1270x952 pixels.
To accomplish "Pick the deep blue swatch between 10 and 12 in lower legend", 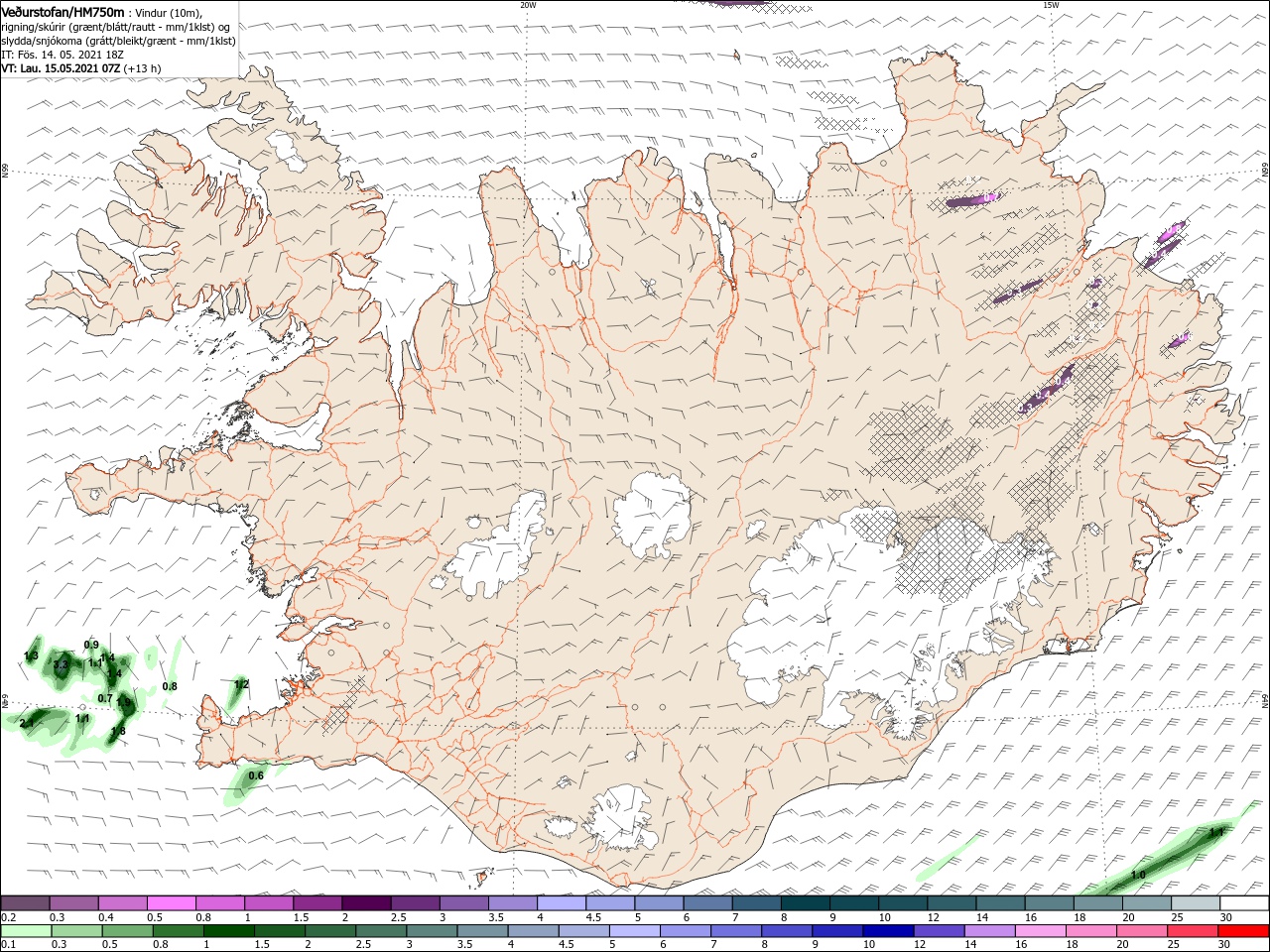I will coord(886,931).
